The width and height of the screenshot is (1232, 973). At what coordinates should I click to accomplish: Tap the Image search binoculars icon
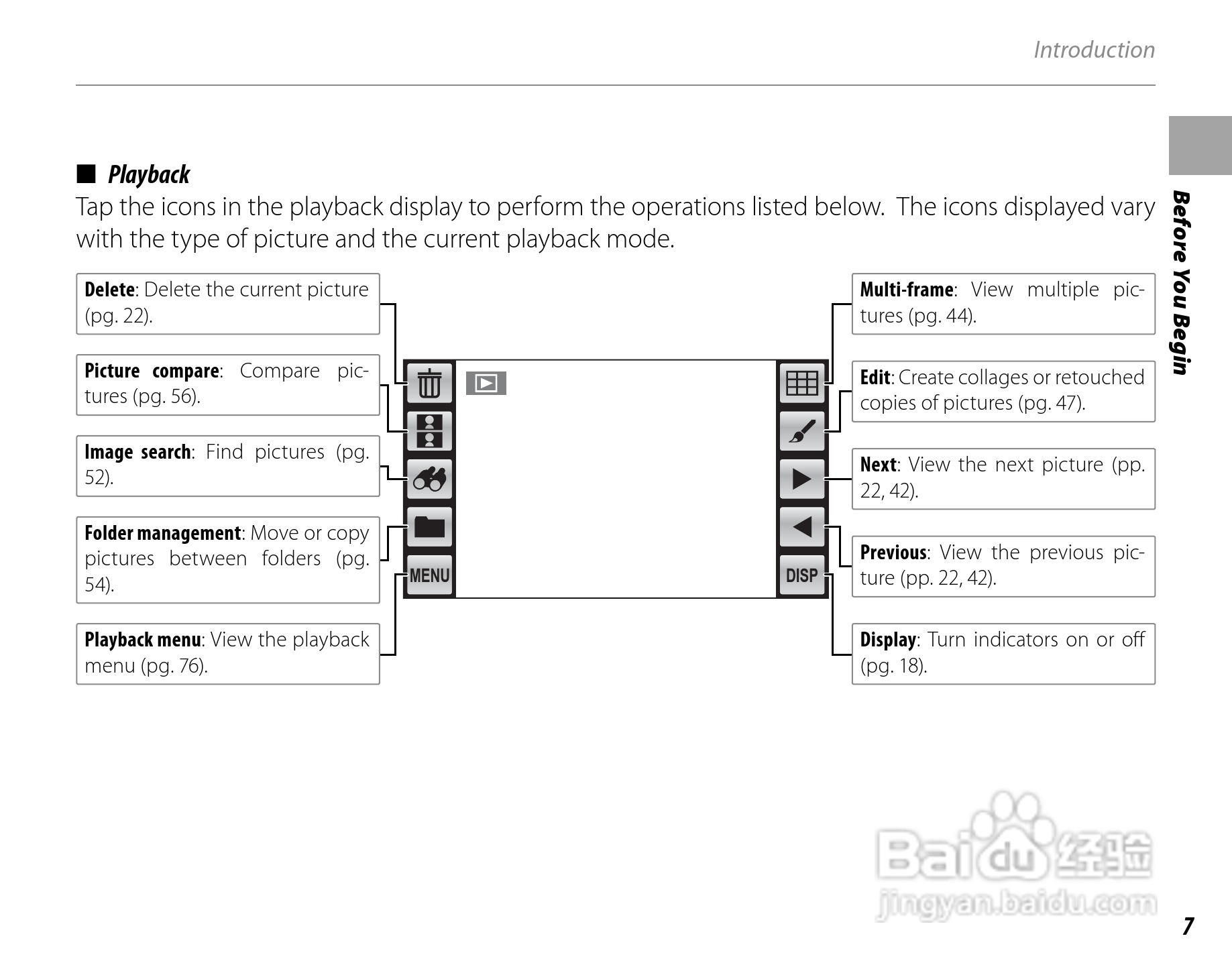429,479
